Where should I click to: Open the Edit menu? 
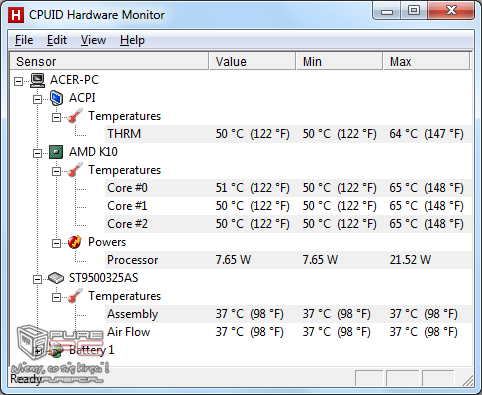(x=57, y=40)
